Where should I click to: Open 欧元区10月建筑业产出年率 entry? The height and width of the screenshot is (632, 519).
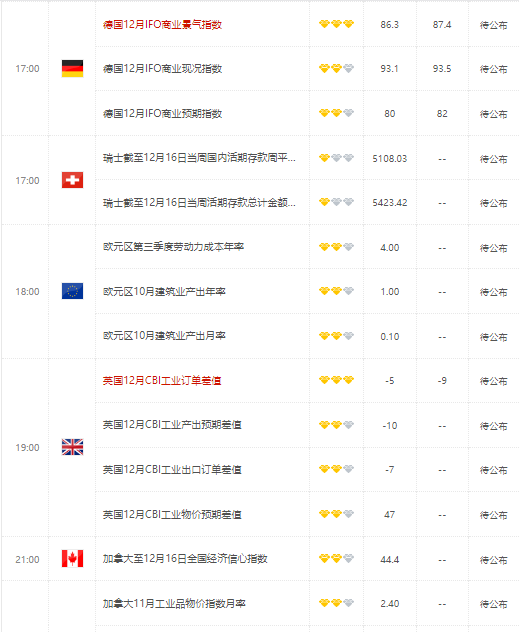164,291
